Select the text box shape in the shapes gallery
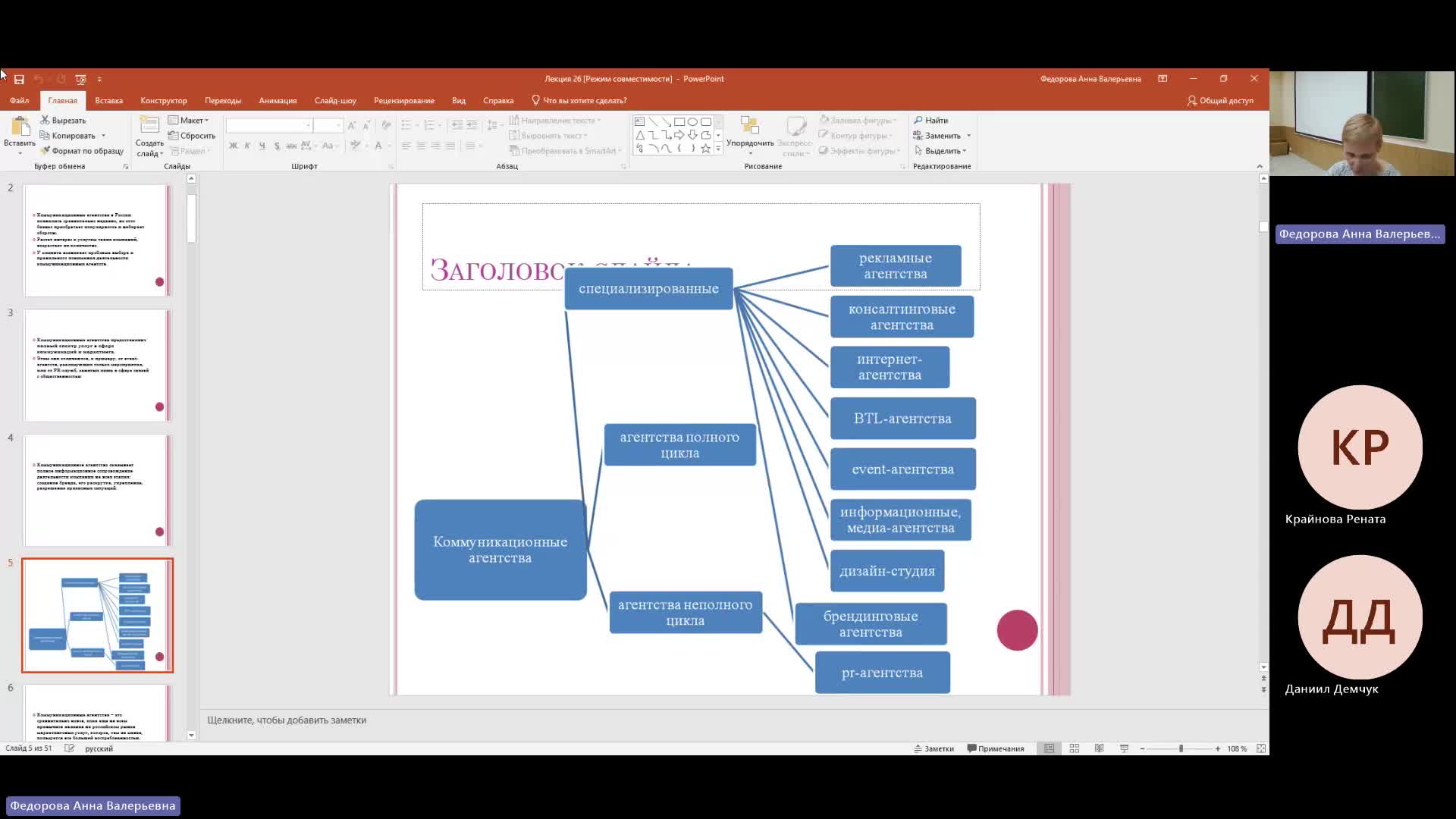Viewport: 1456px width, 819px height. 639,121
